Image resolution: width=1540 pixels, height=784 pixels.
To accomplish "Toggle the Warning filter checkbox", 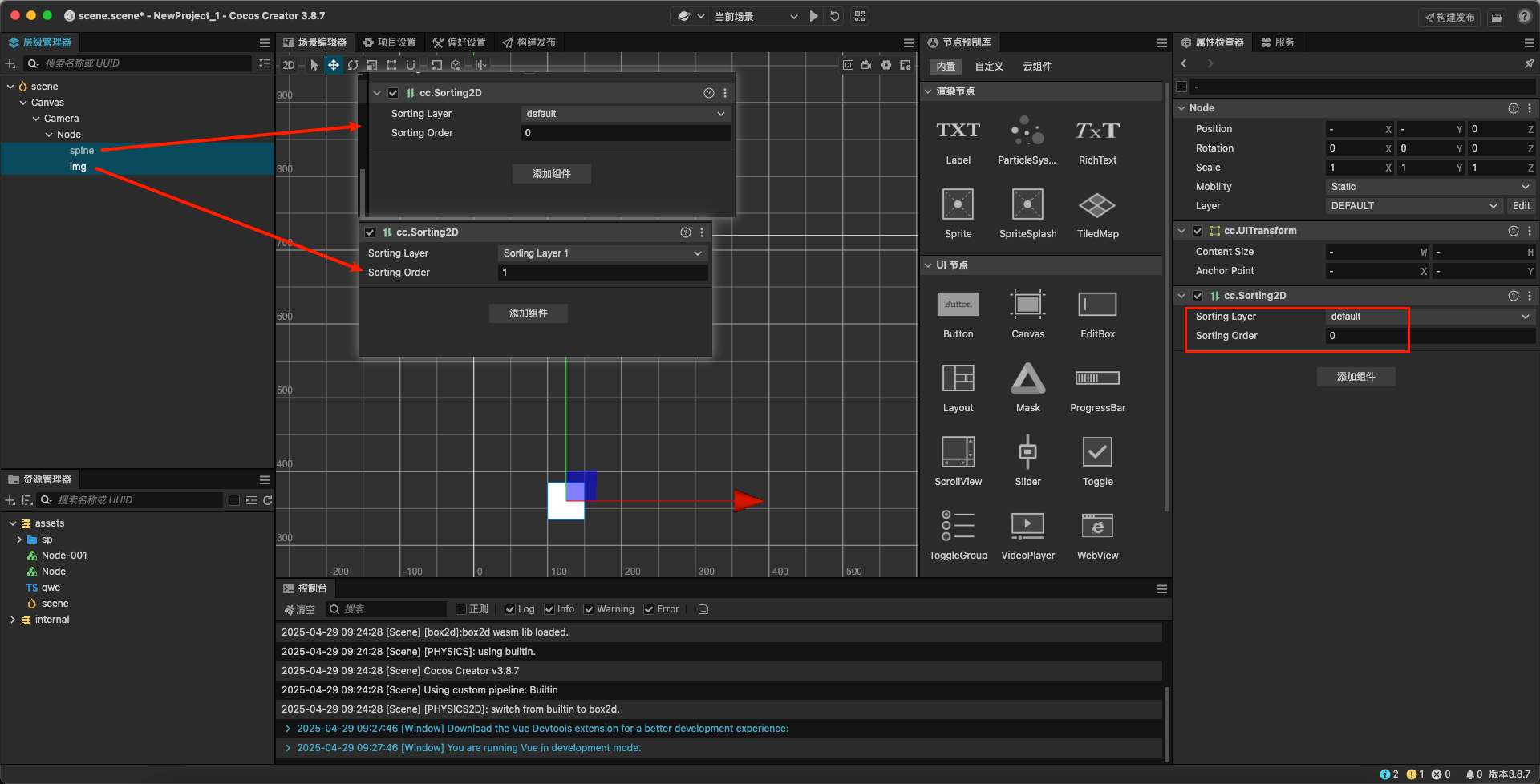I will coord(589,609).
